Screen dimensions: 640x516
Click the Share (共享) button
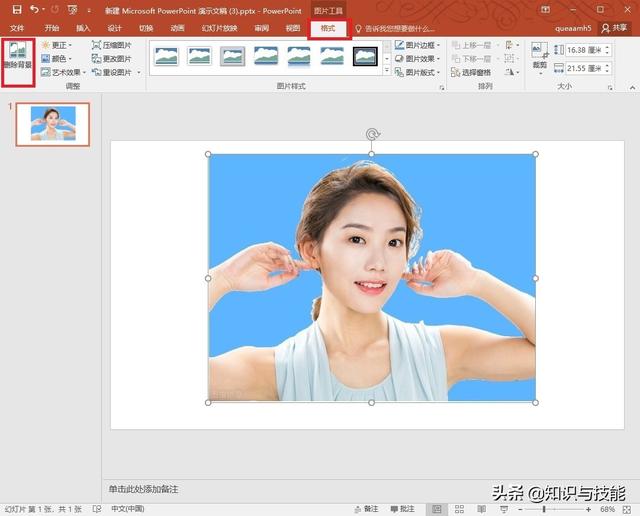pyautogui.click(x=613, y=29)
